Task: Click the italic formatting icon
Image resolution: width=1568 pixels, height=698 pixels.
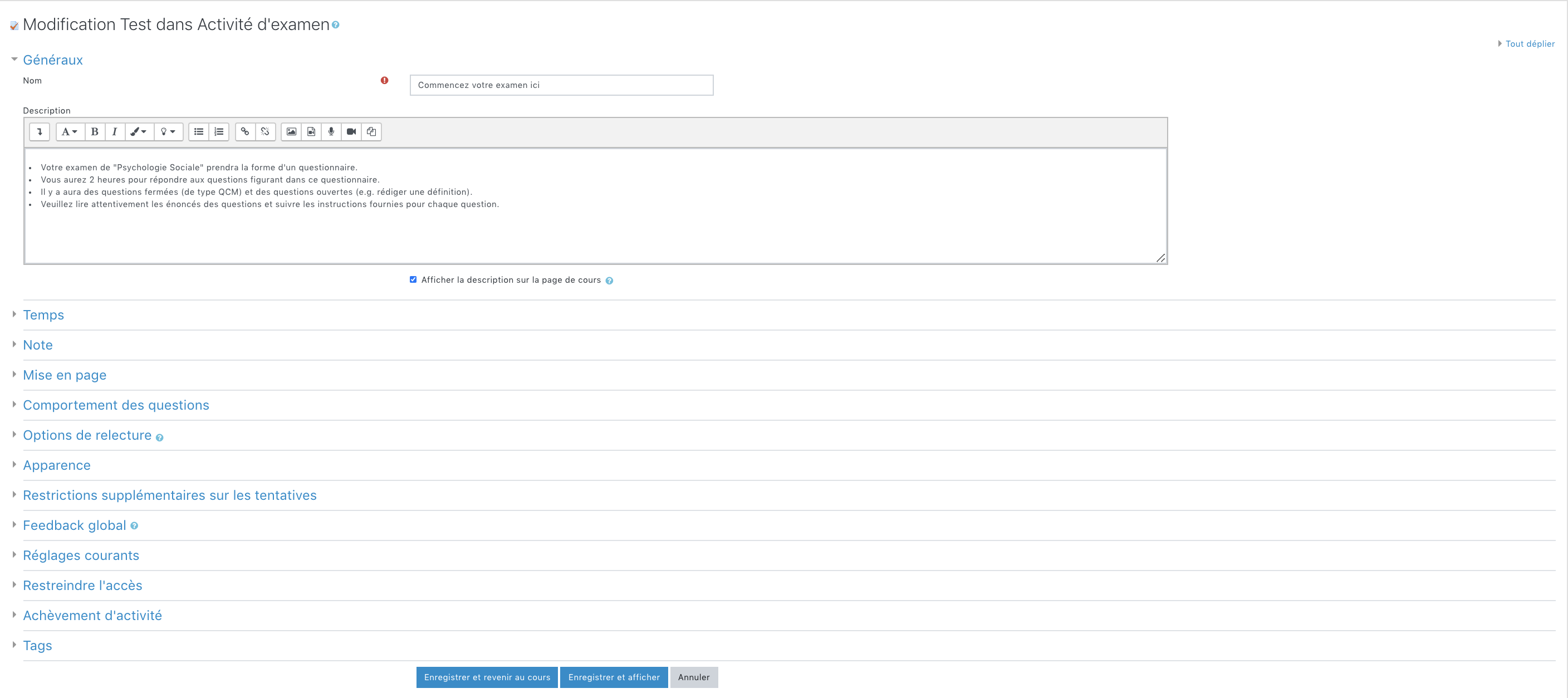Action: tap(115, 131)
